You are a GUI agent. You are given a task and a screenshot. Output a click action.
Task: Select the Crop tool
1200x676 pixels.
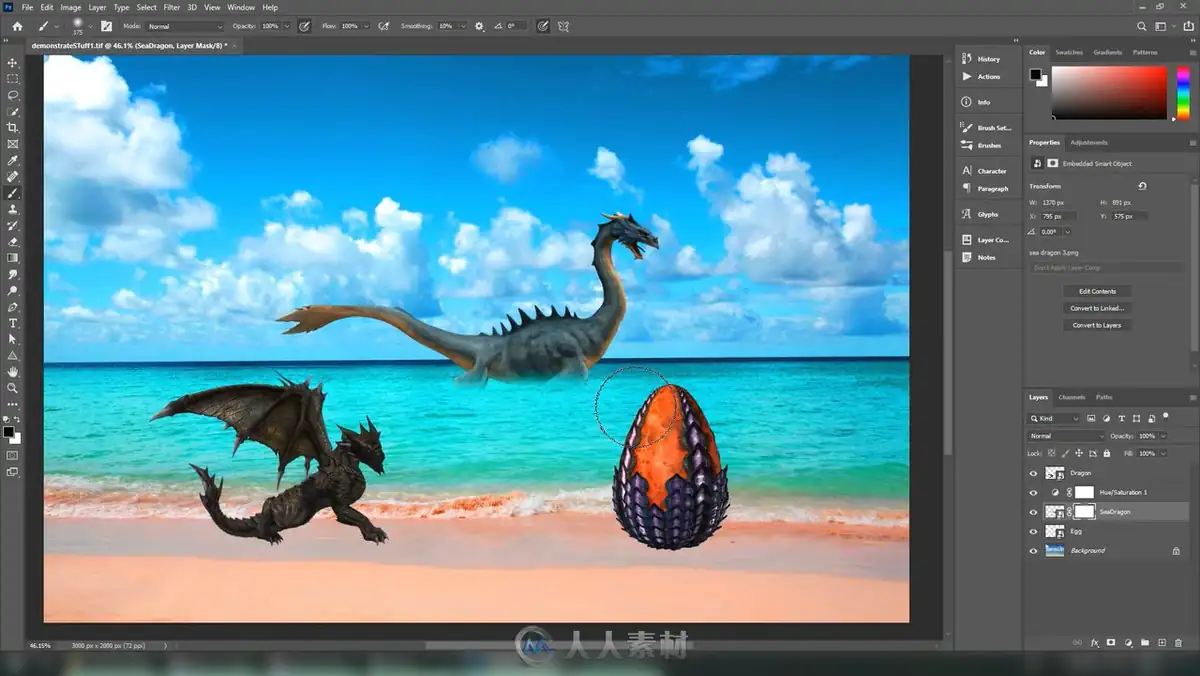click(13, 128)
